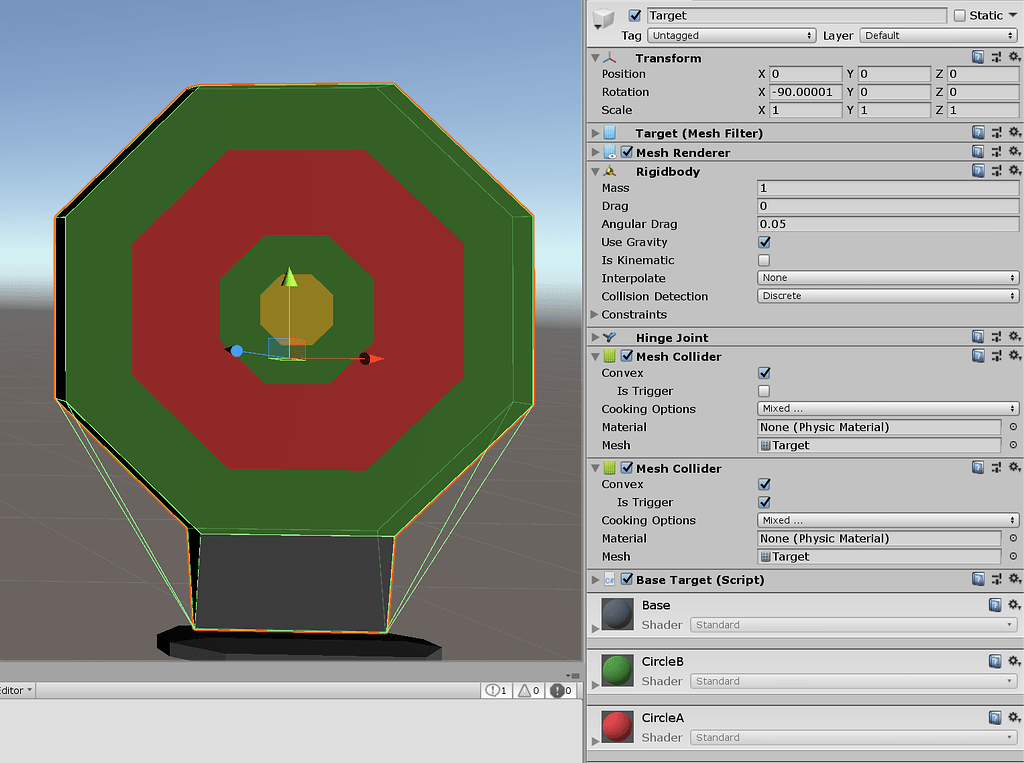
Task: Click the preset icon on the Mesh Renderer
Action: coord(997,151)
